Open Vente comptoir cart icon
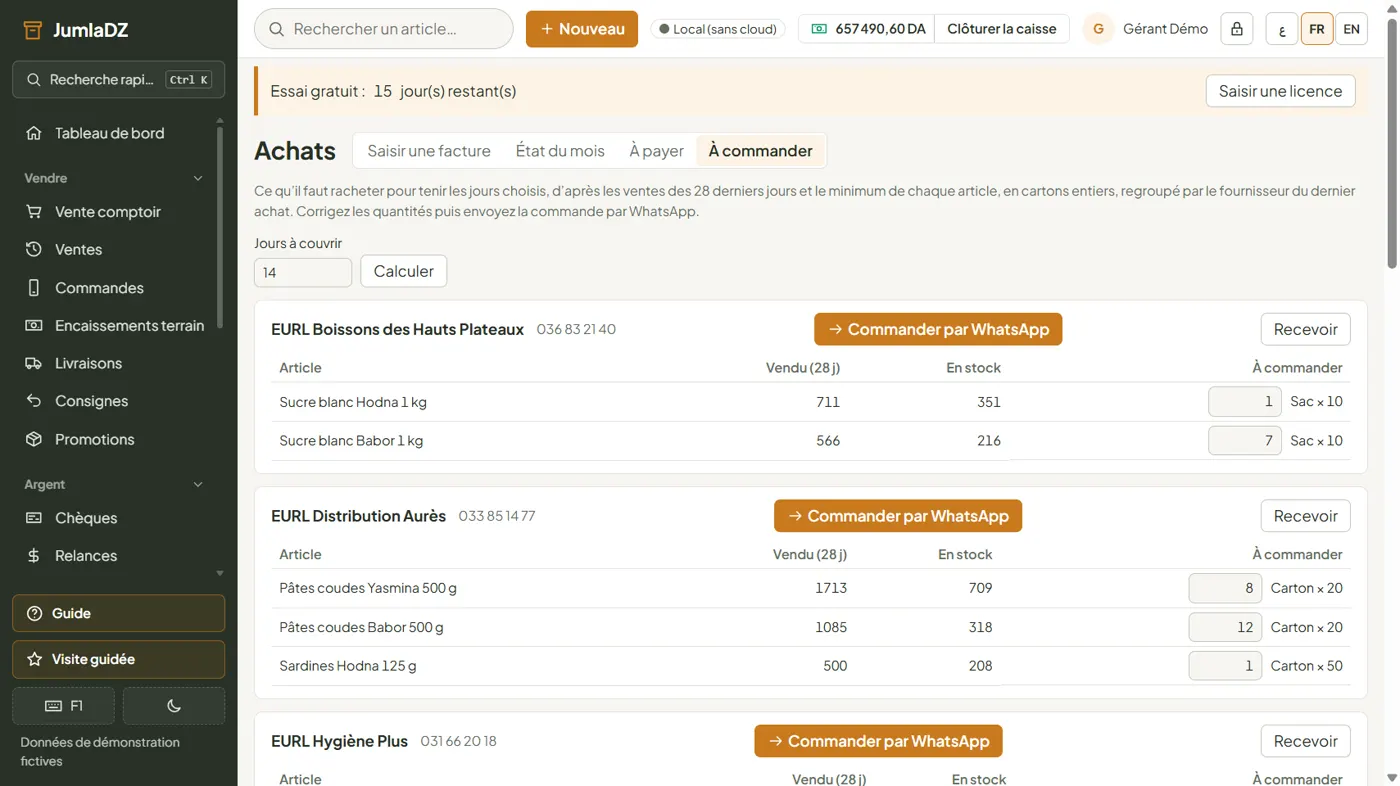The width and height of the screenshot is (1400, 786). 34,212
